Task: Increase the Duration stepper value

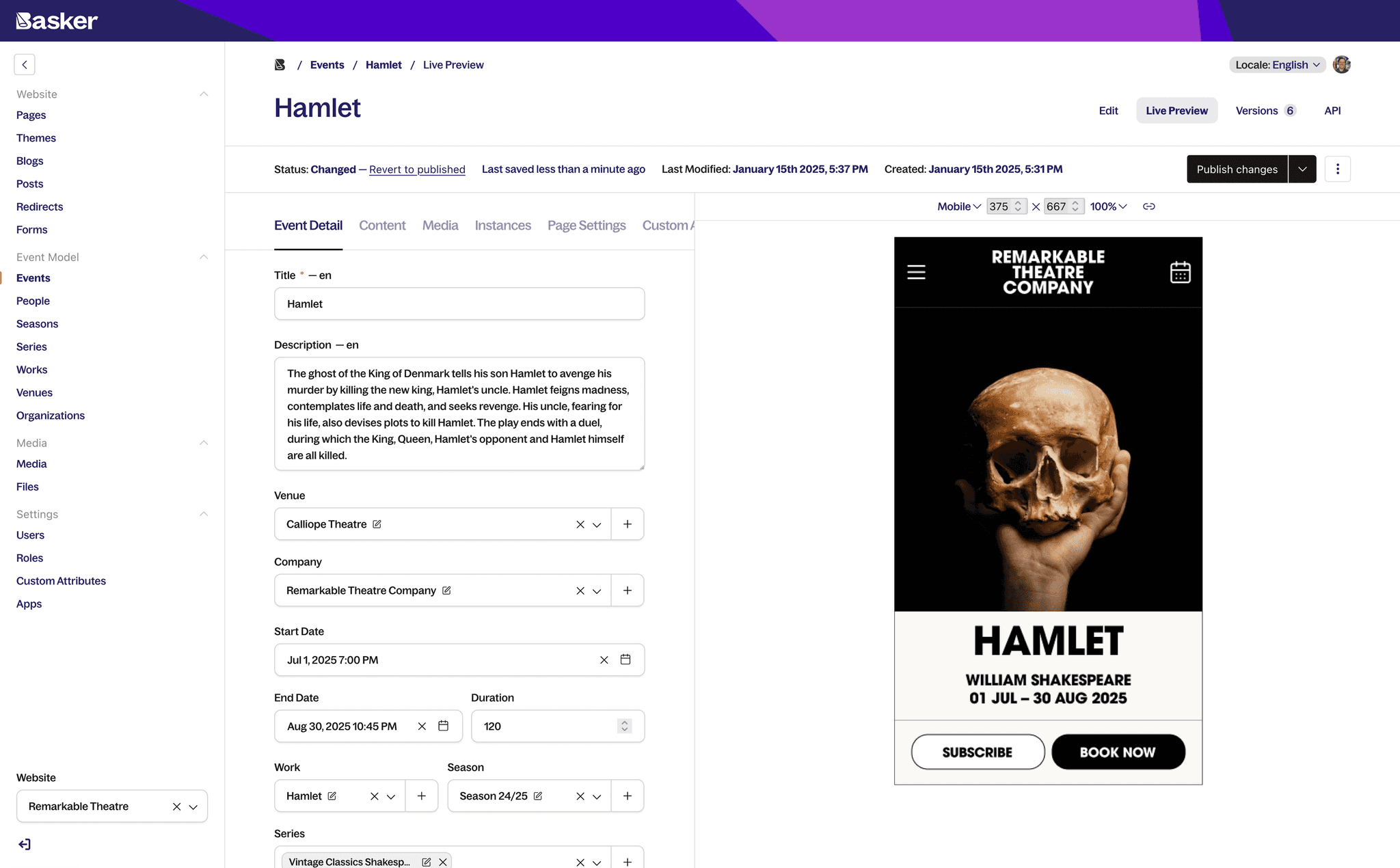Action: click(x=624, y=722)
